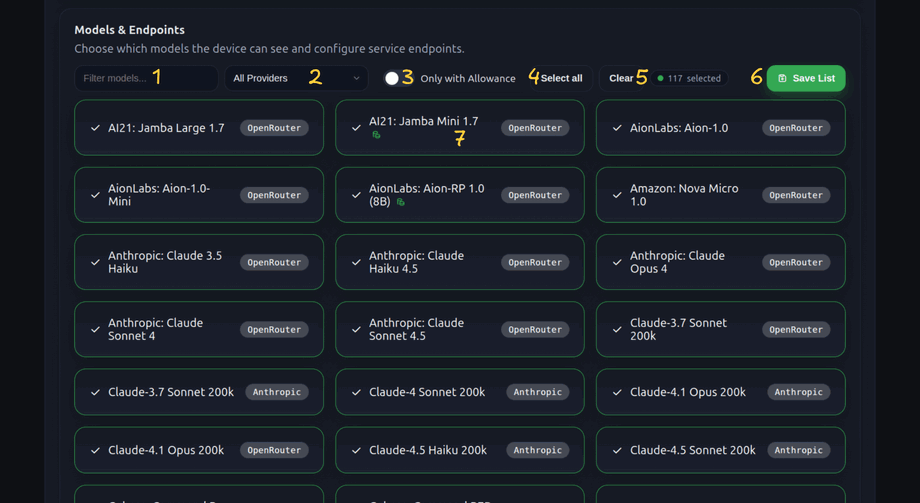Click the green dot next to 117 selected
Image resolution: width=920 pixels, height=503 pixels.
click(660, 78)
